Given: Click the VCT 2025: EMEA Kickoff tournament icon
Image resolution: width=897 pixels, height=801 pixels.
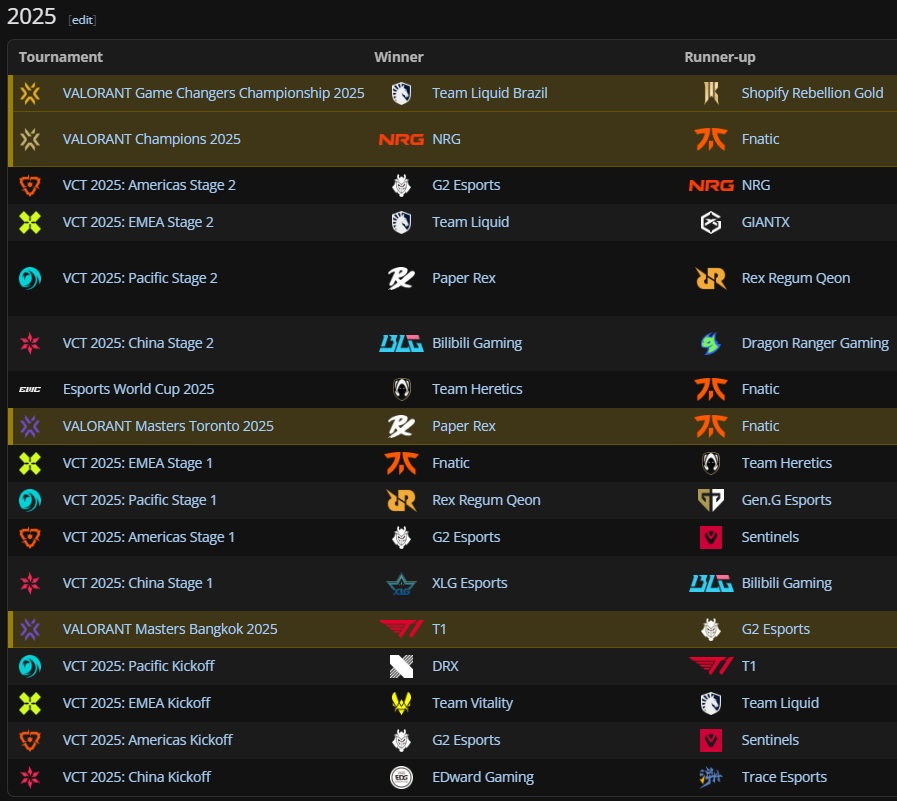Looking at the screenshot, I should point(30,703).
